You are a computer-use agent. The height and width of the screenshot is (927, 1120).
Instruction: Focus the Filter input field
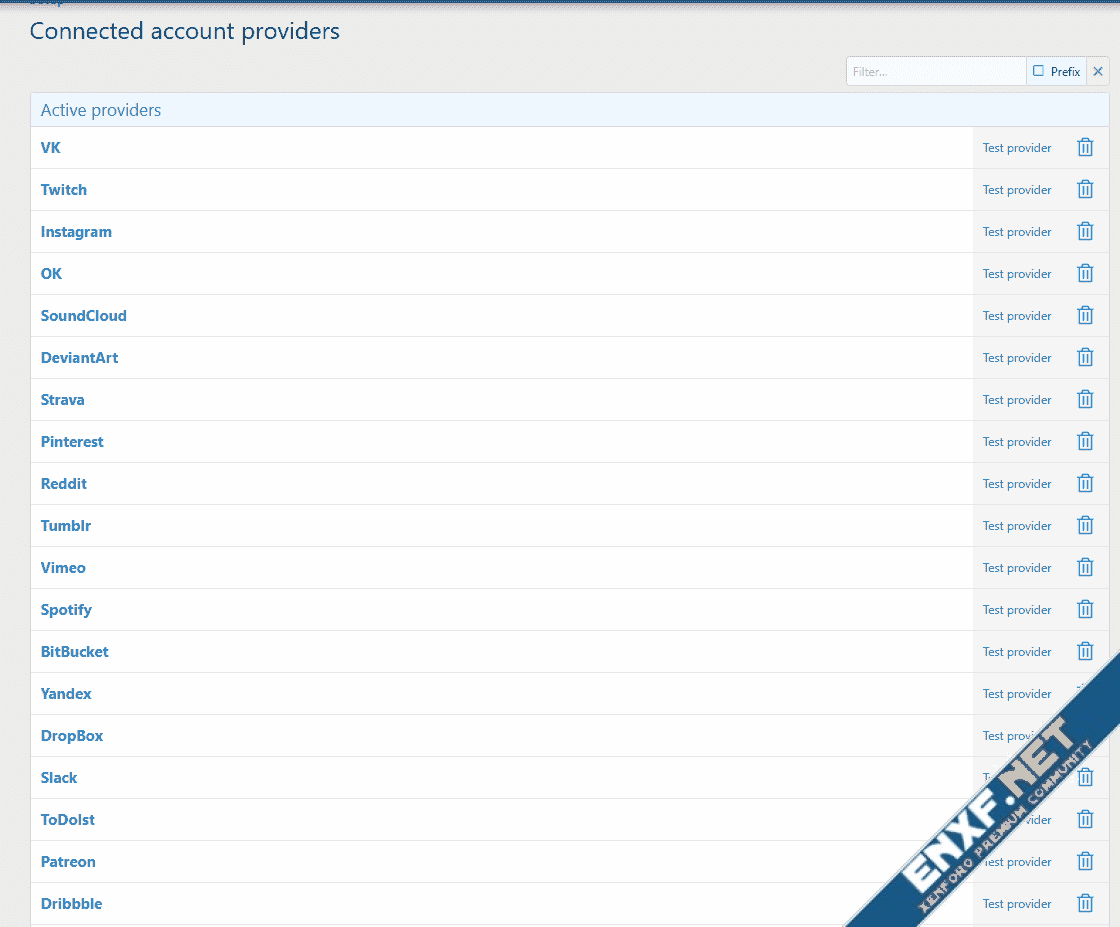pos(936,71)
